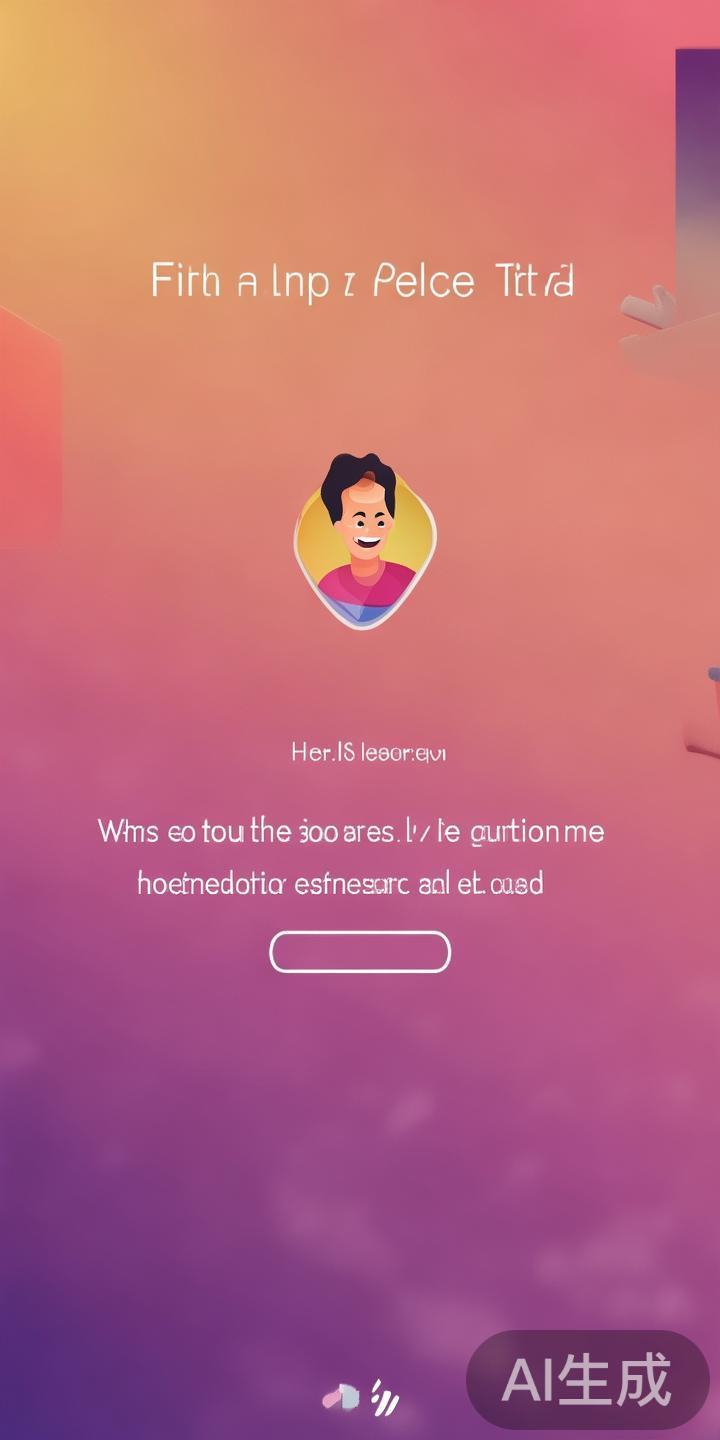Click the 'Her.IS lesor:qvı' subtitle text
The height and width of the screenshot is (1440, 720).
point(368,752)
